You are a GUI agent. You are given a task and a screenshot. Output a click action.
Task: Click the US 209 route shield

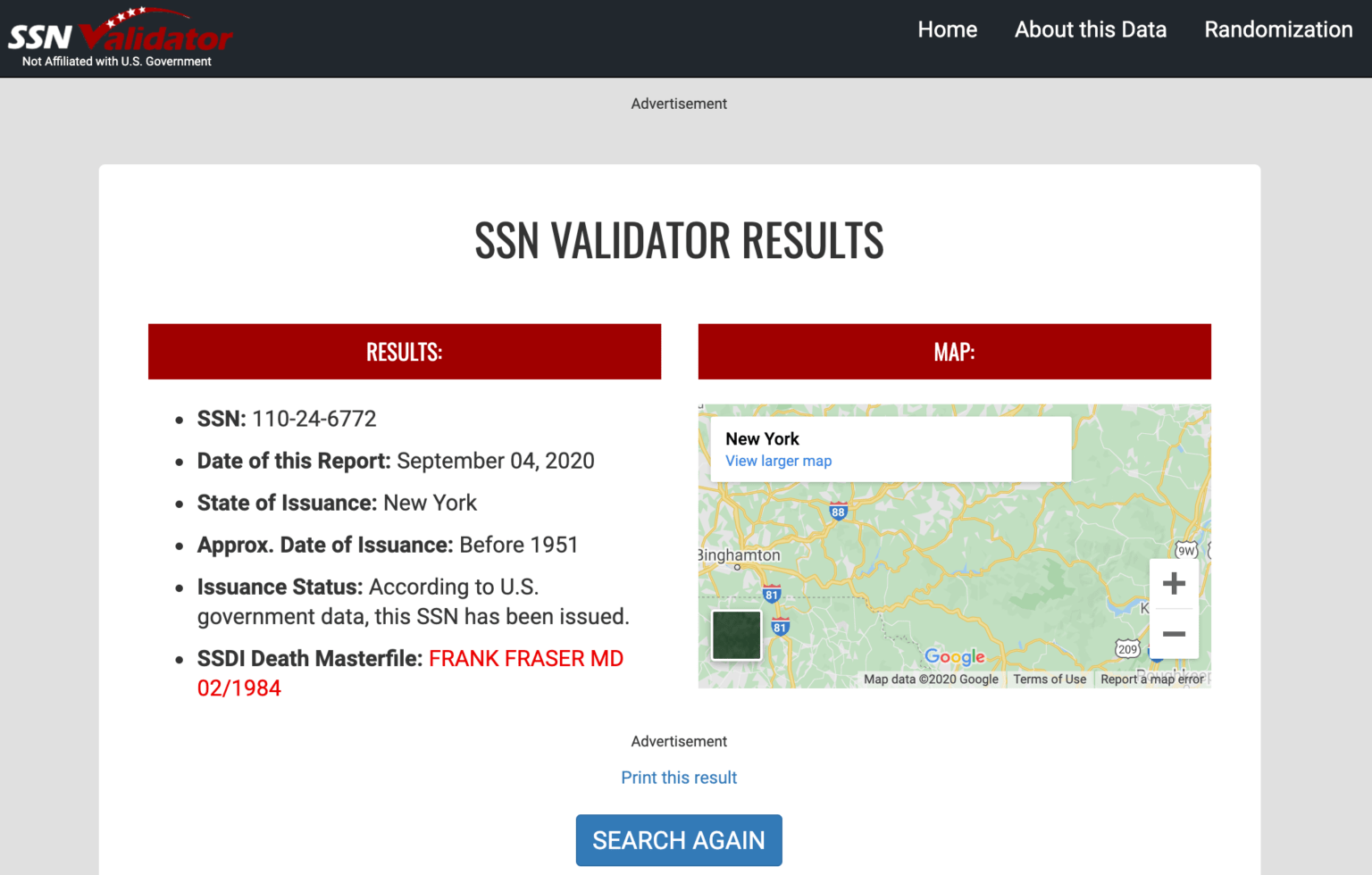click(x=1127, y=649)
